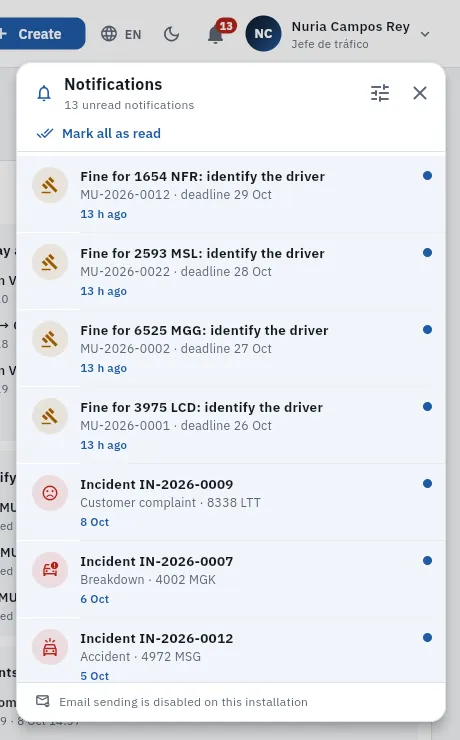Open Fine for 3975 LCD notification
This screenshot has height=740, width=460.
click(231, 425)
